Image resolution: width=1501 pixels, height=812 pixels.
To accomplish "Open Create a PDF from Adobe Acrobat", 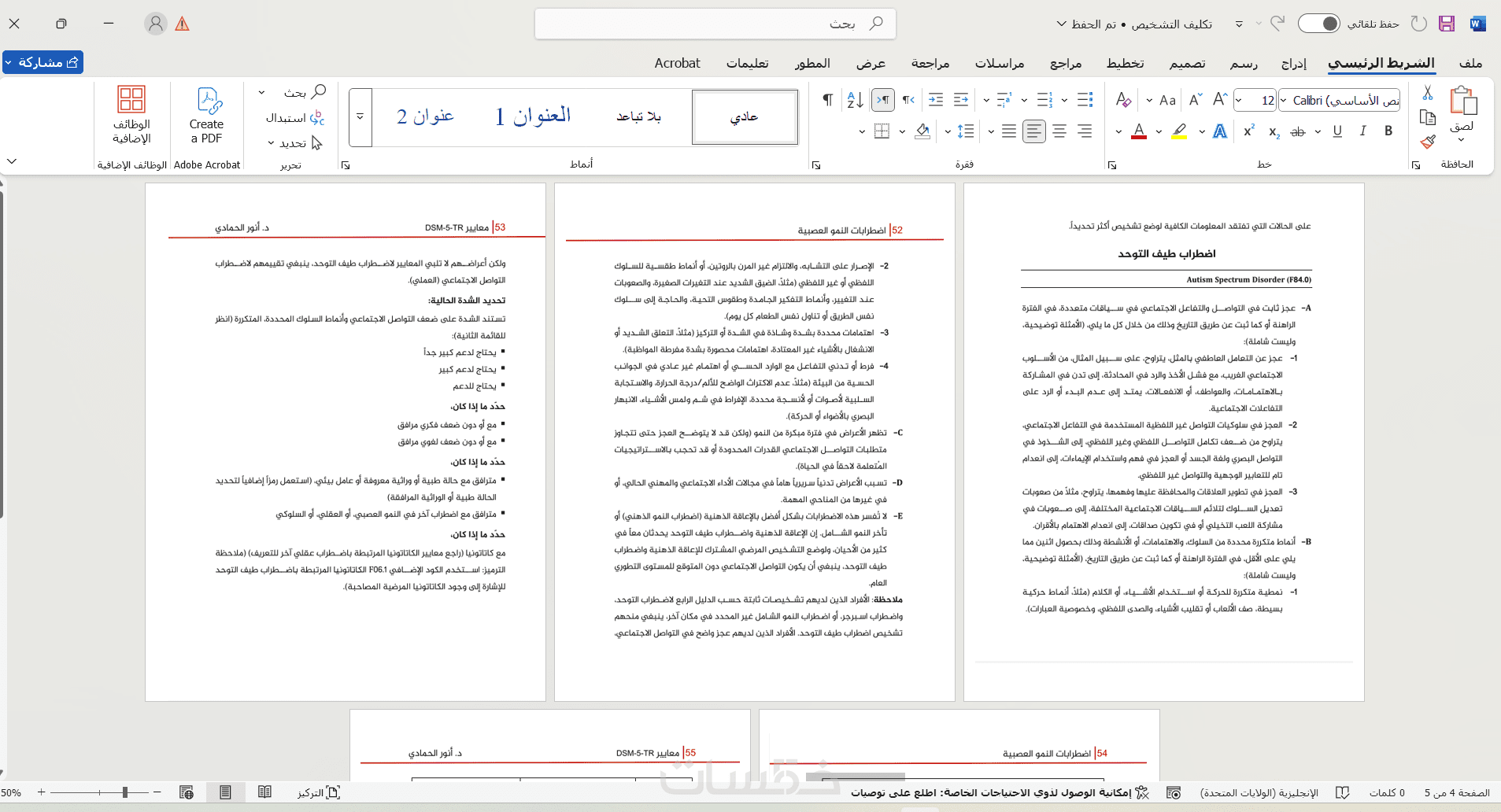I will tap(207, 116).
